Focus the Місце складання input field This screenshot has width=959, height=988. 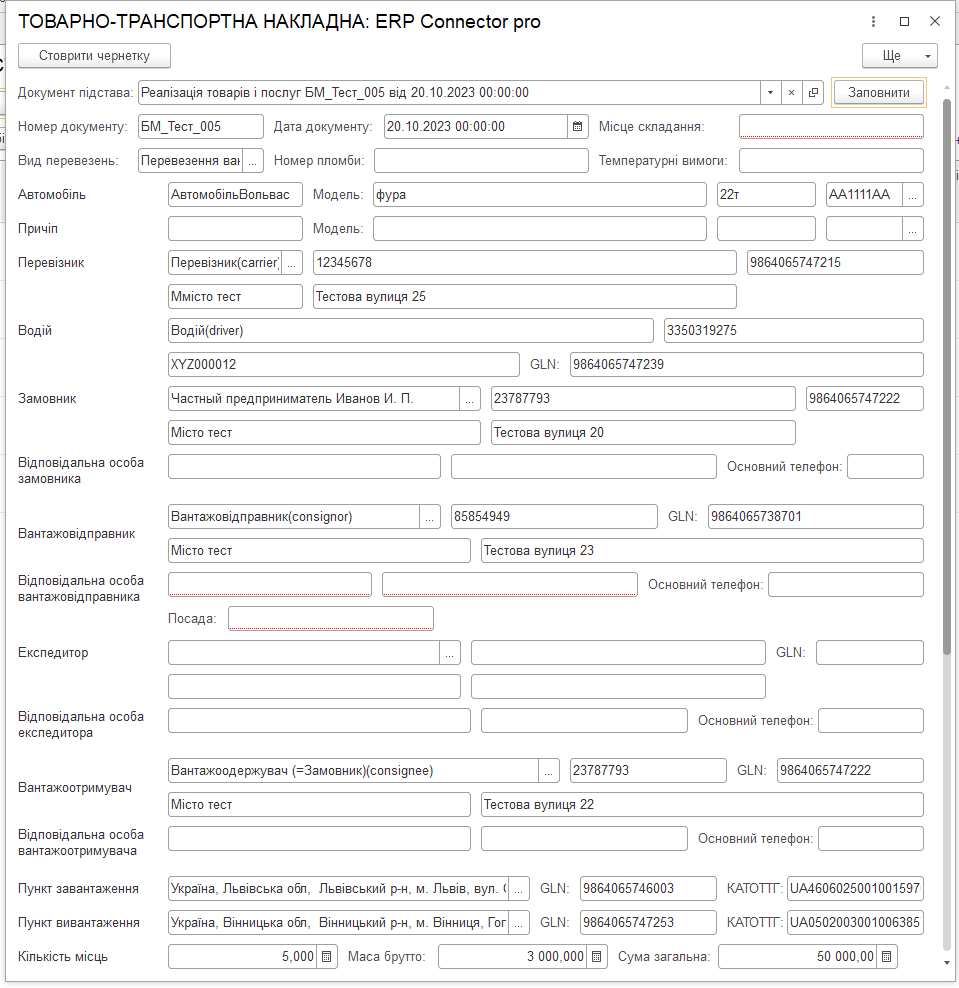831,127
